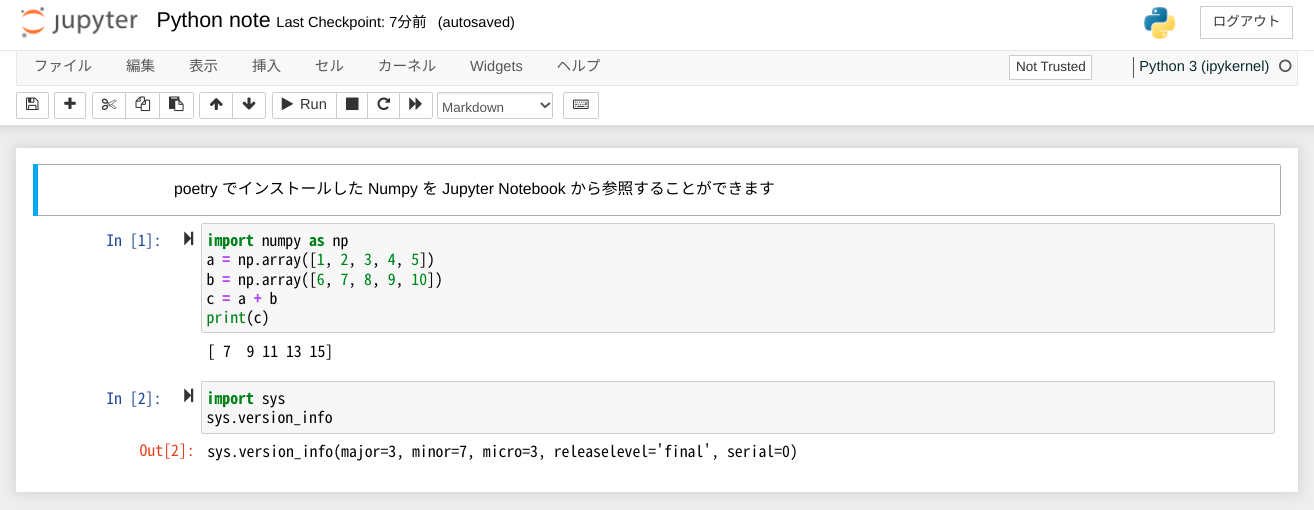Open the カーネル menu
The height and width of the screenshot is (510, 1314).
pos(406,66)
